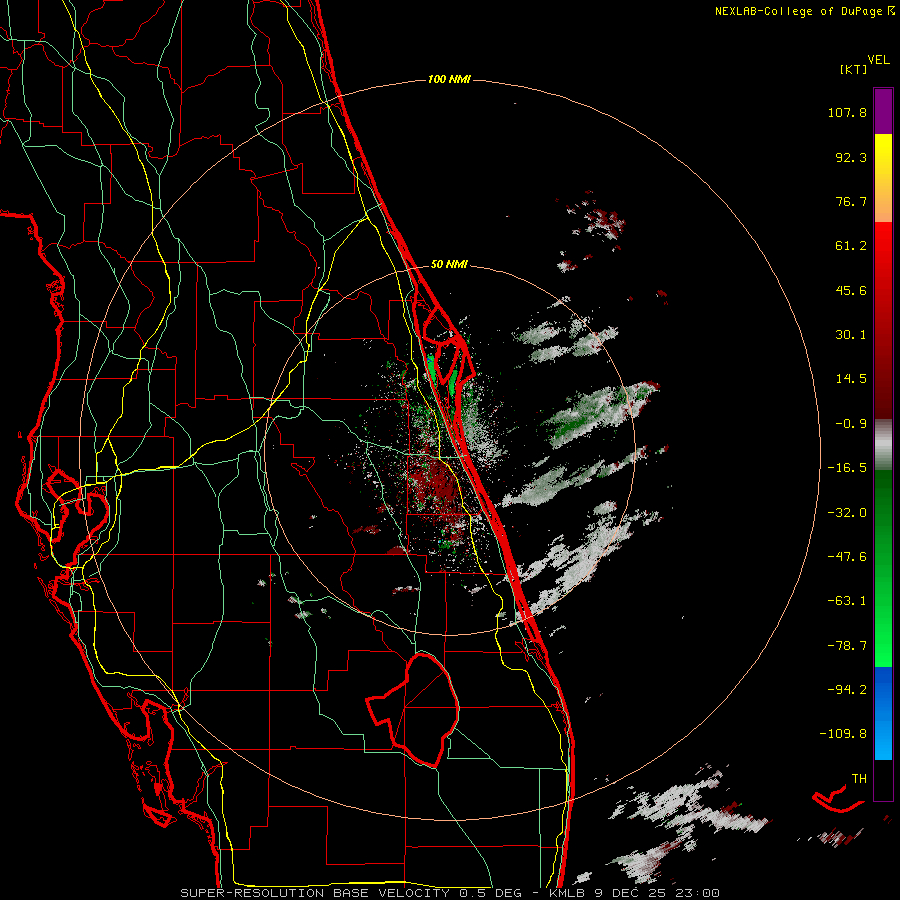Click the 107.8 velocity scale value
900x900 pixels.
tap(847, 112)
